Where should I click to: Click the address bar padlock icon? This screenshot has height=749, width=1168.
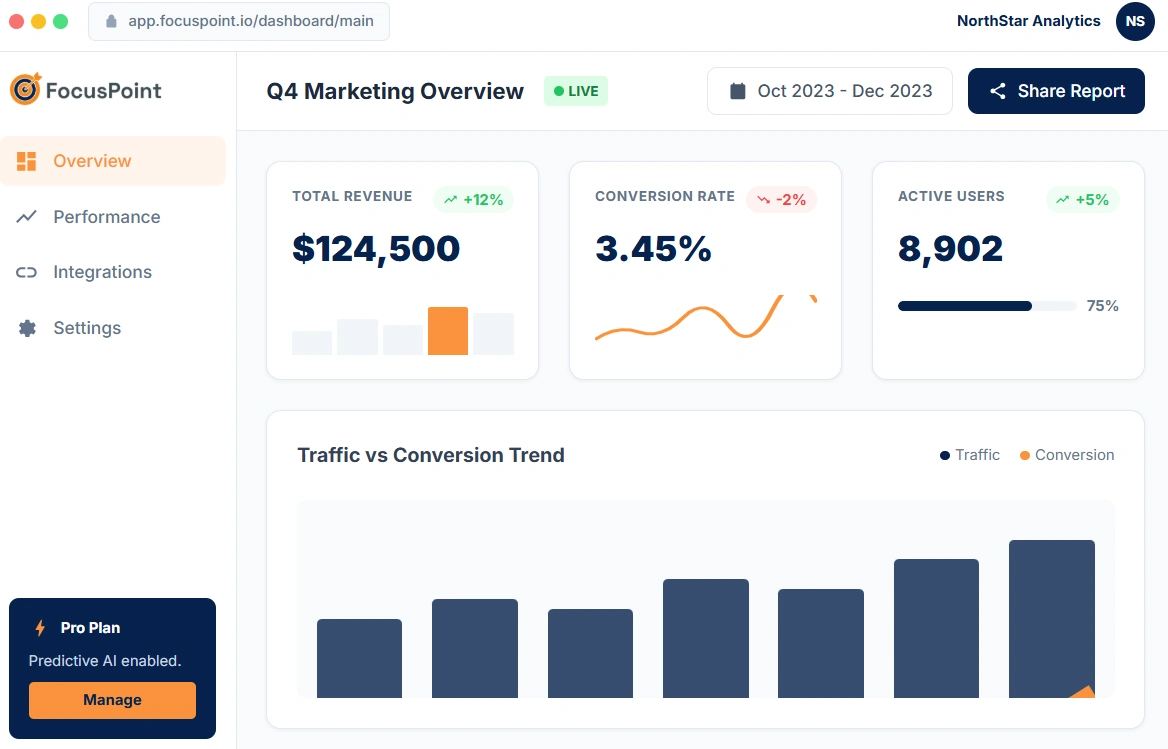click(111, 21)
